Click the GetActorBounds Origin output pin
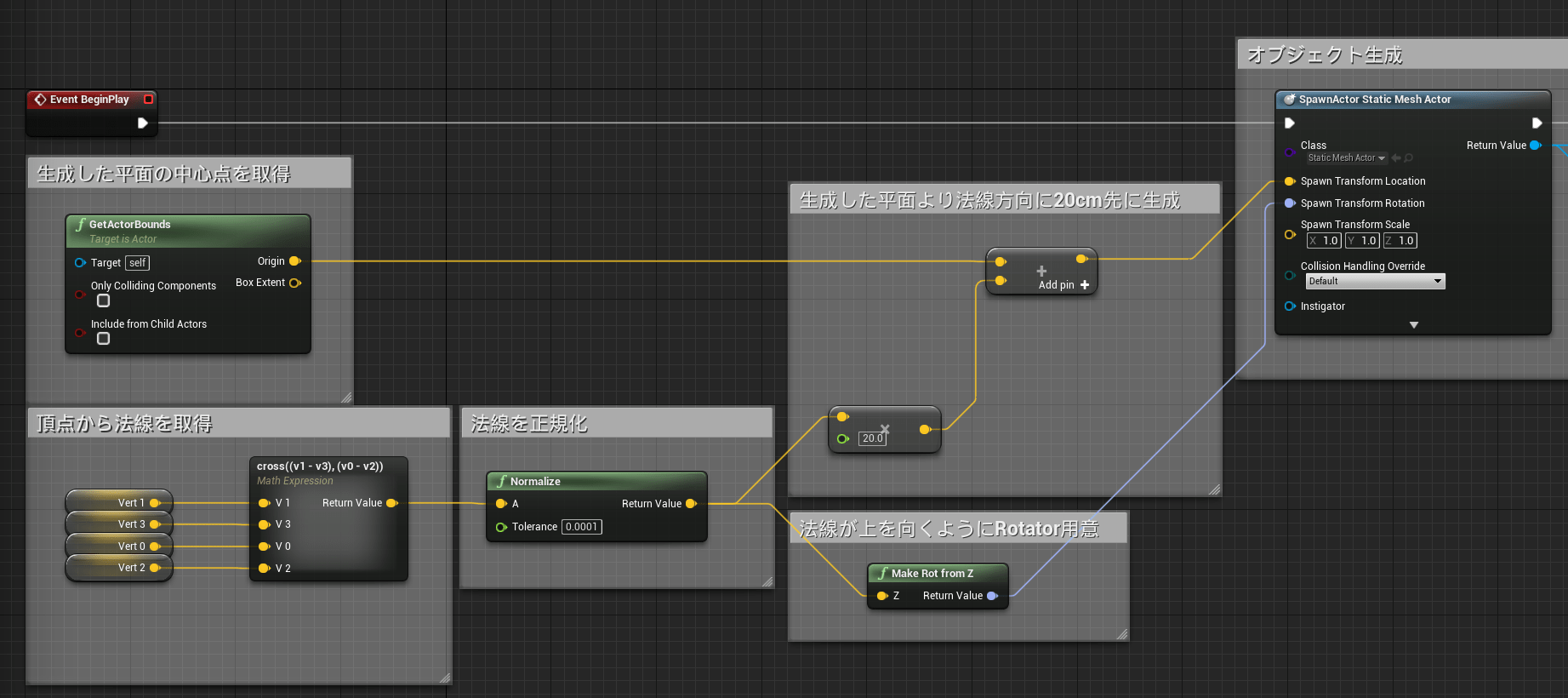This screenshot has height=698, width=1568. pyautogui.click(x=295, y=261)
